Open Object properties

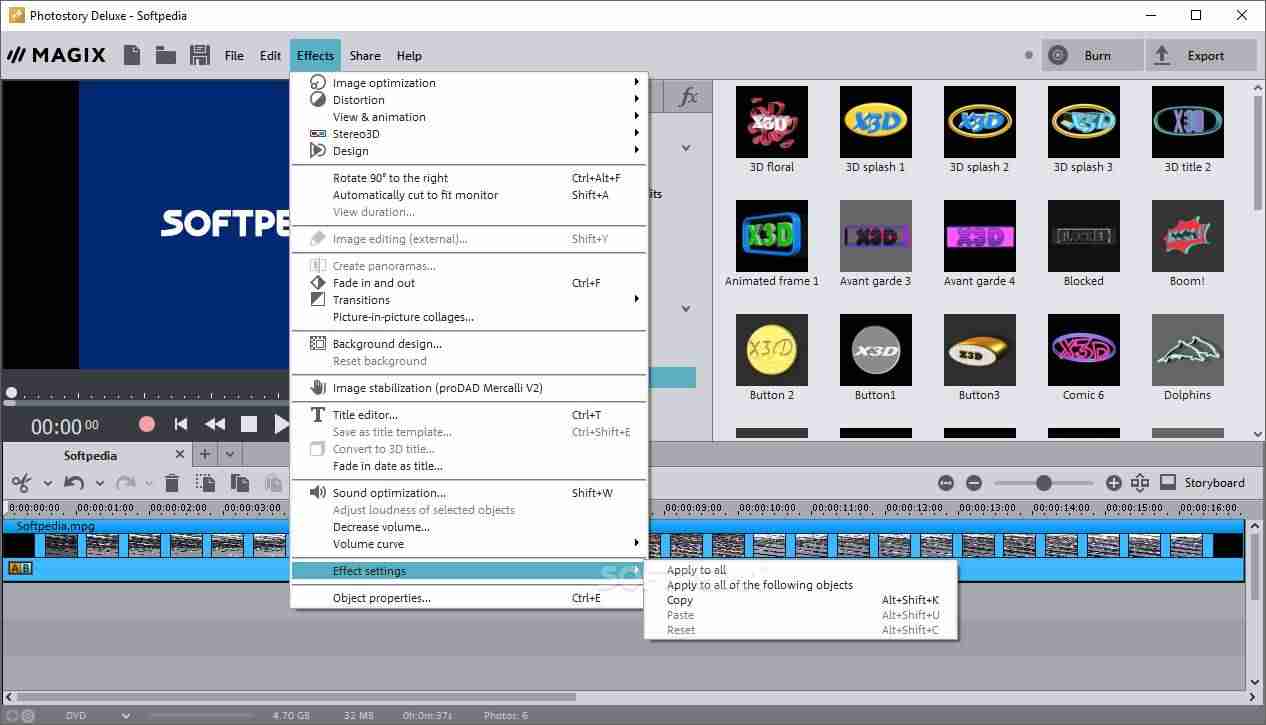coord(382,598)
